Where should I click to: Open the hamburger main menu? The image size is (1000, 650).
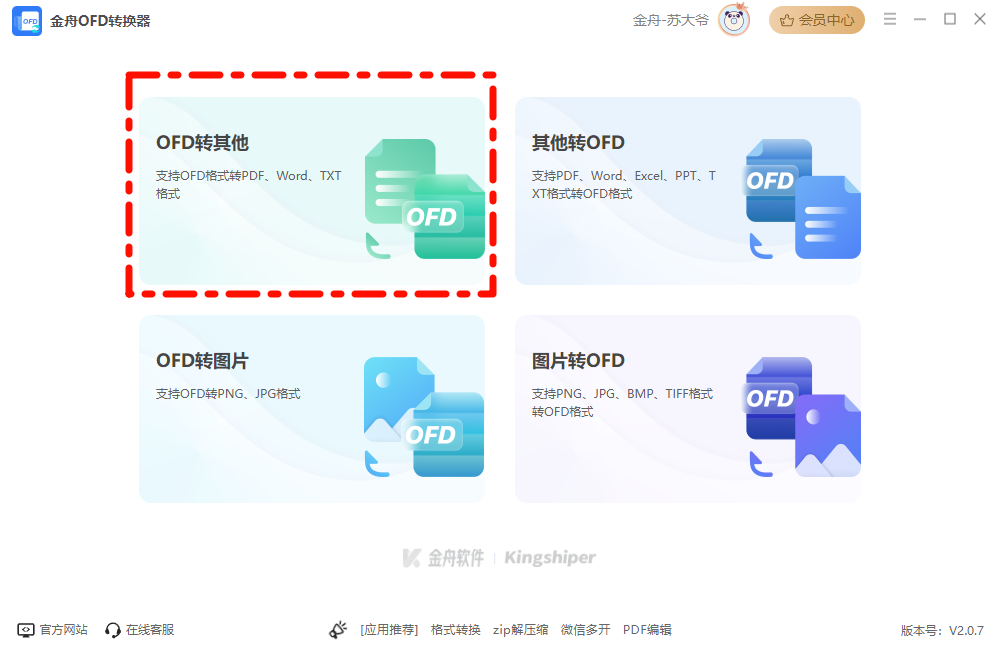pos(890,19)
